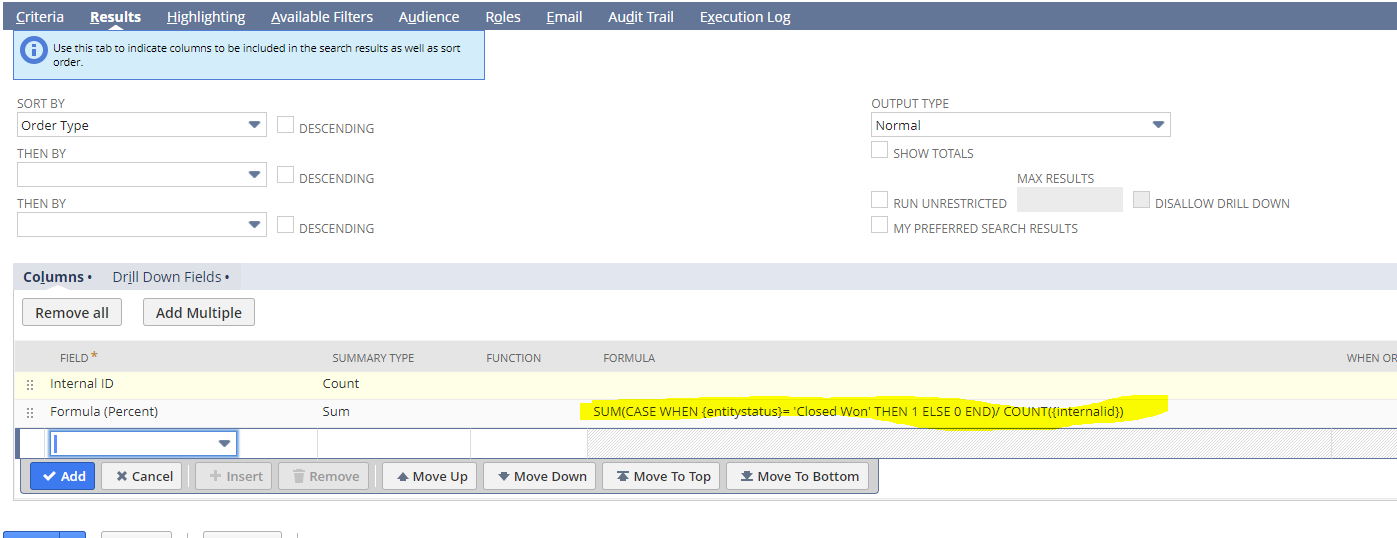Select the Columns subtab
The image size is (1397, 538).
57,277
